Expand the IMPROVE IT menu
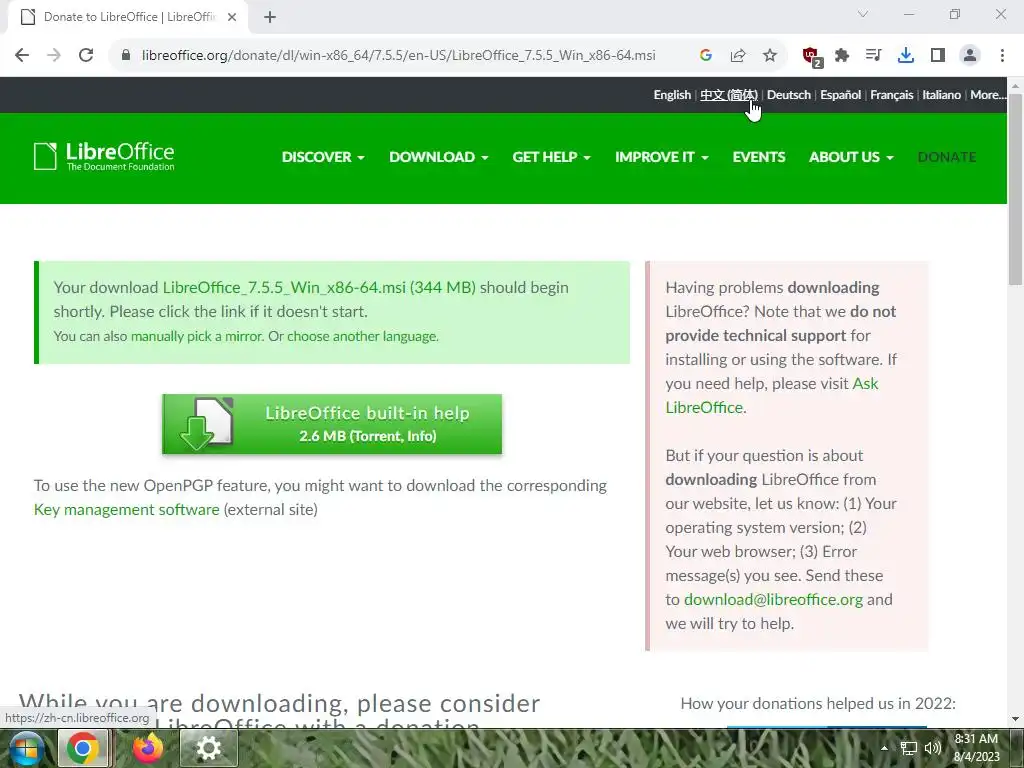This screenshot has width=1024, height=768. tap(662, 157)
